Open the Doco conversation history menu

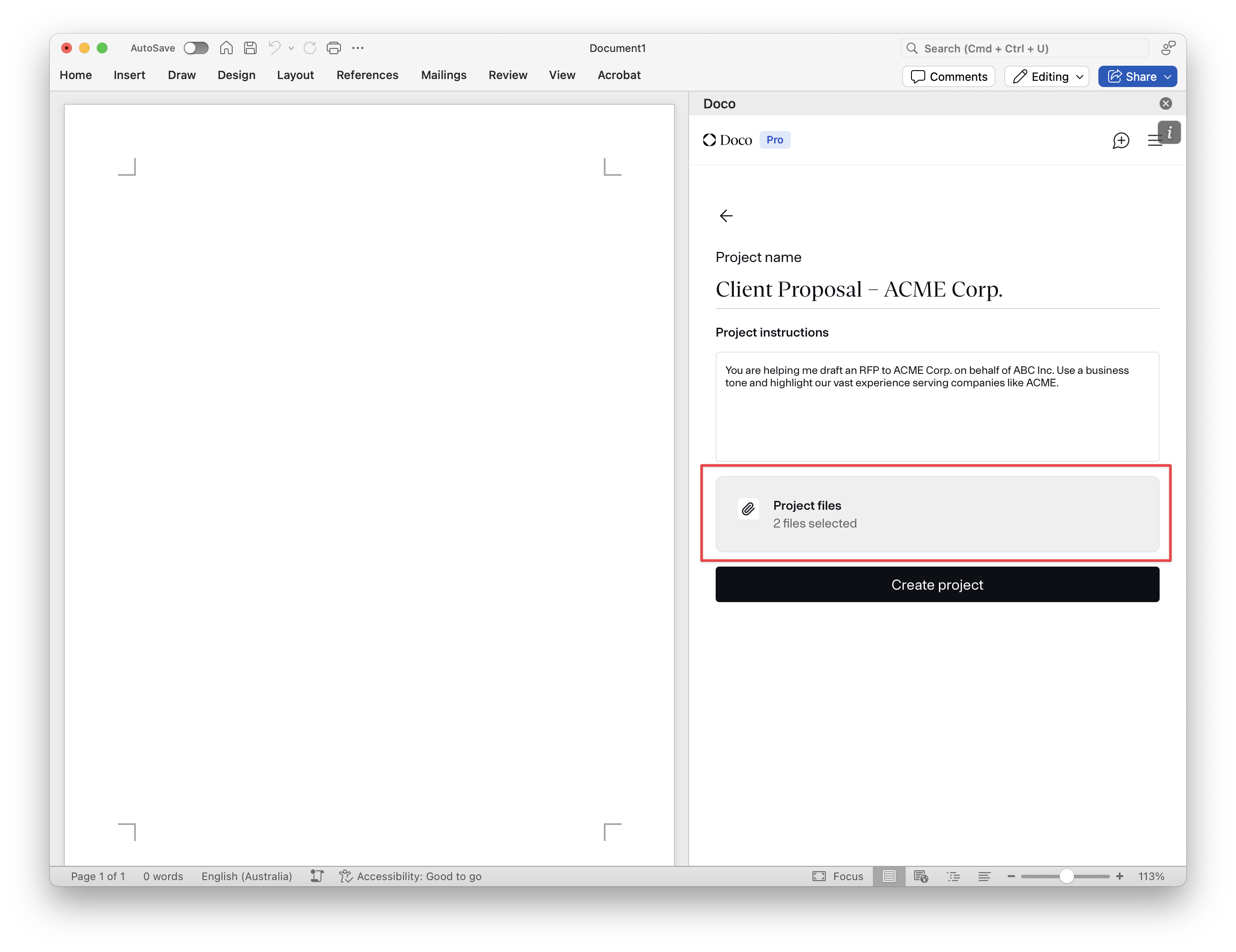(x=1155, y=140)
